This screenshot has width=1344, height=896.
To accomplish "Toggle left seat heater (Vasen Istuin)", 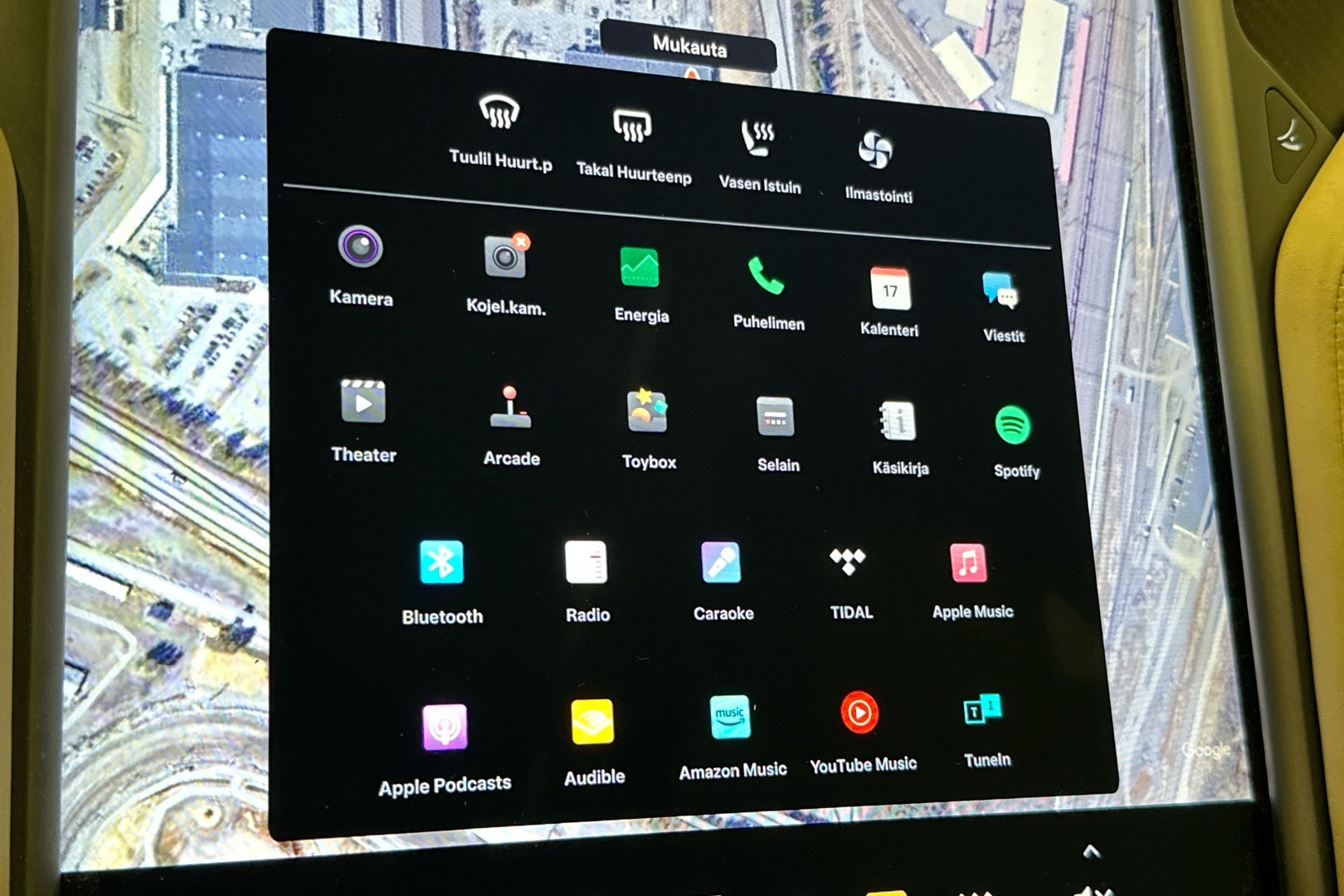I will point(759,157).
